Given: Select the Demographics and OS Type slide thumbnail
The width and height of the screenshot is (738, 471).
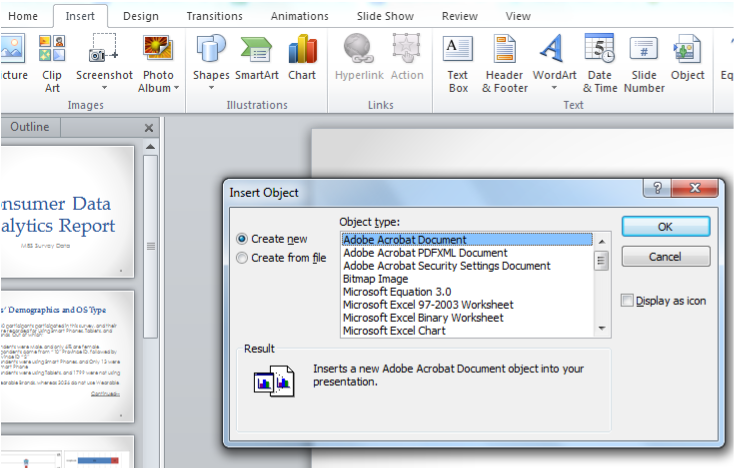Looking at the screenshot, I should point(67,356).
